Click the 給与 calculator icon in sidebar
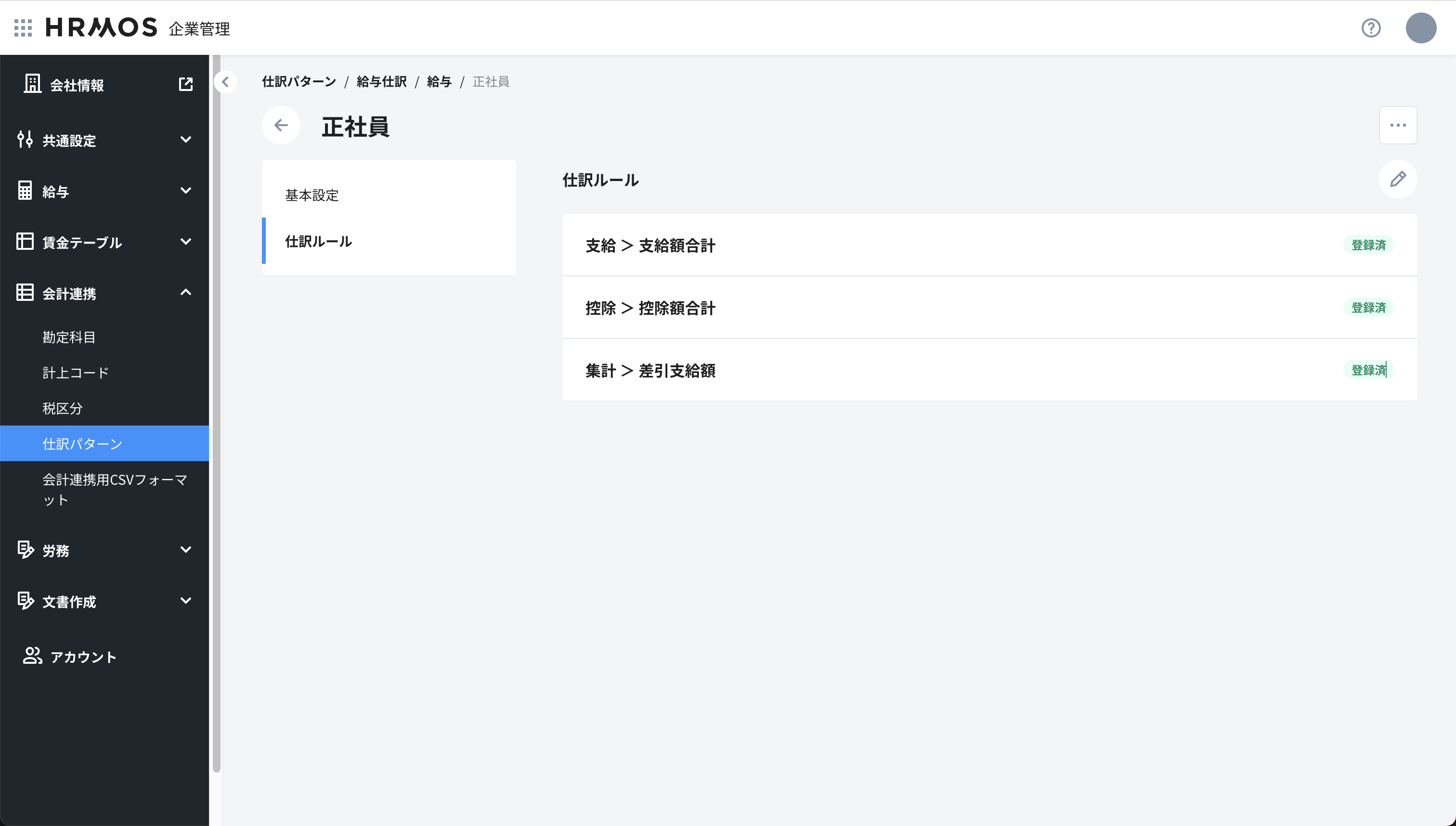1456x826 pixels. pos(25,191)
